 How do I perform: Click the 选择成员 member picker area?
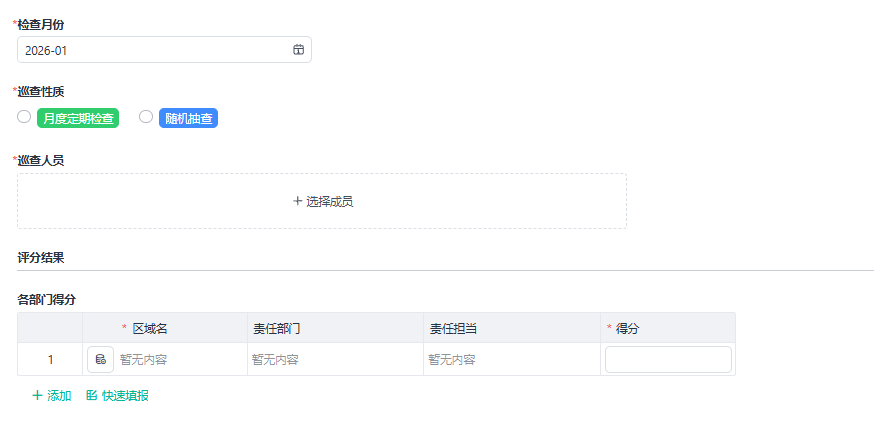pos(322,201)
